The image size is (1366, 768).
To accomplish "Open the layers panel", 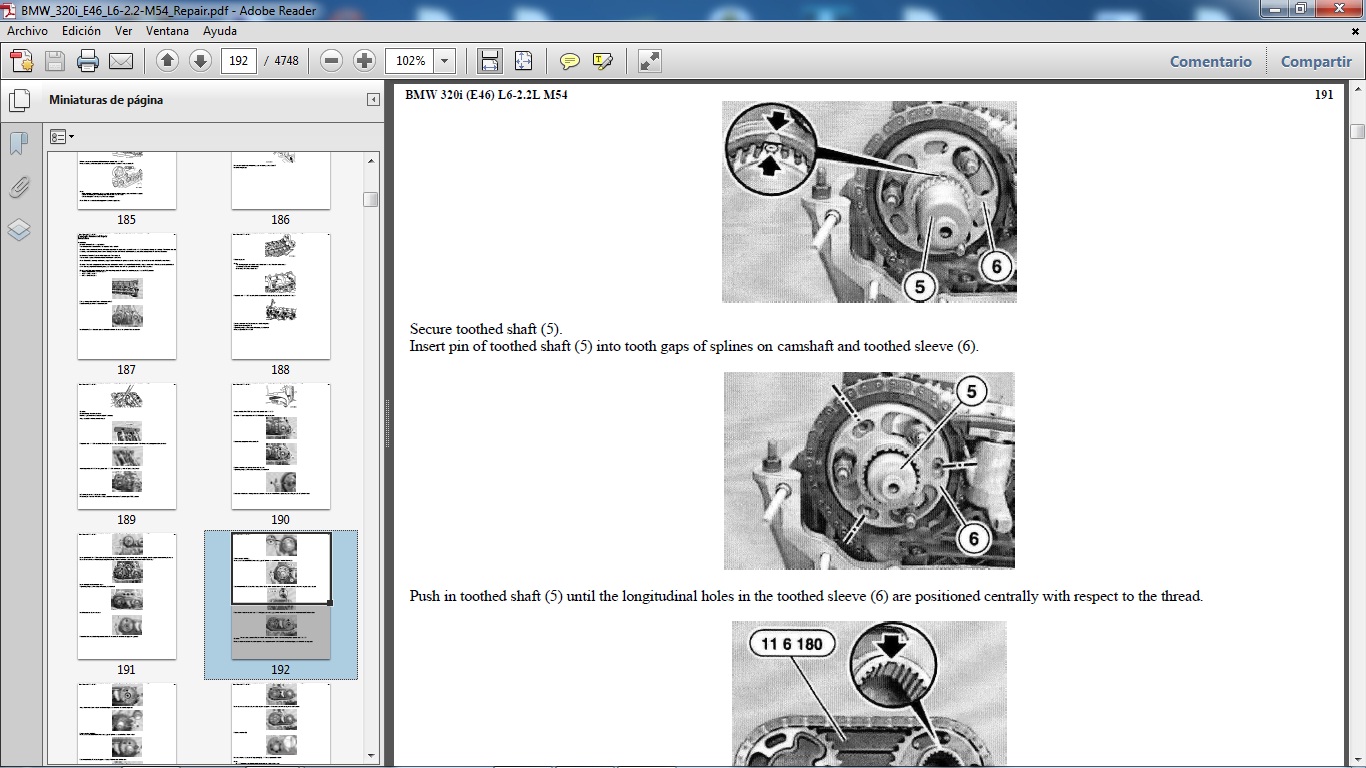I will click(18, 230).
